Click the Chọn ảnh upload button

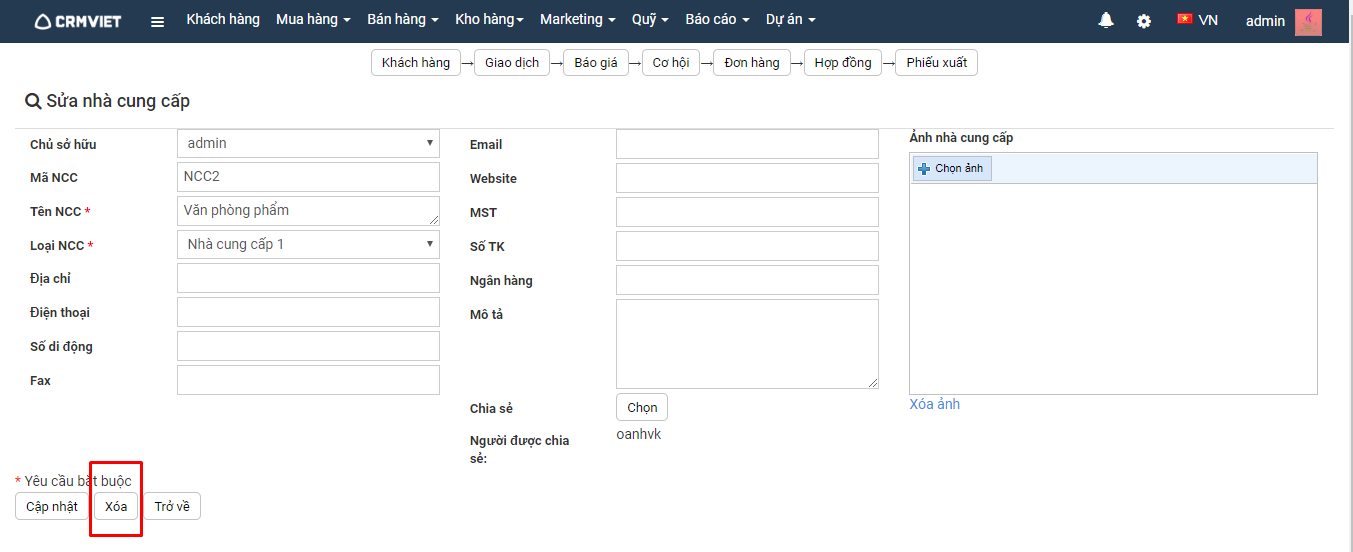(x=951, y=169)
